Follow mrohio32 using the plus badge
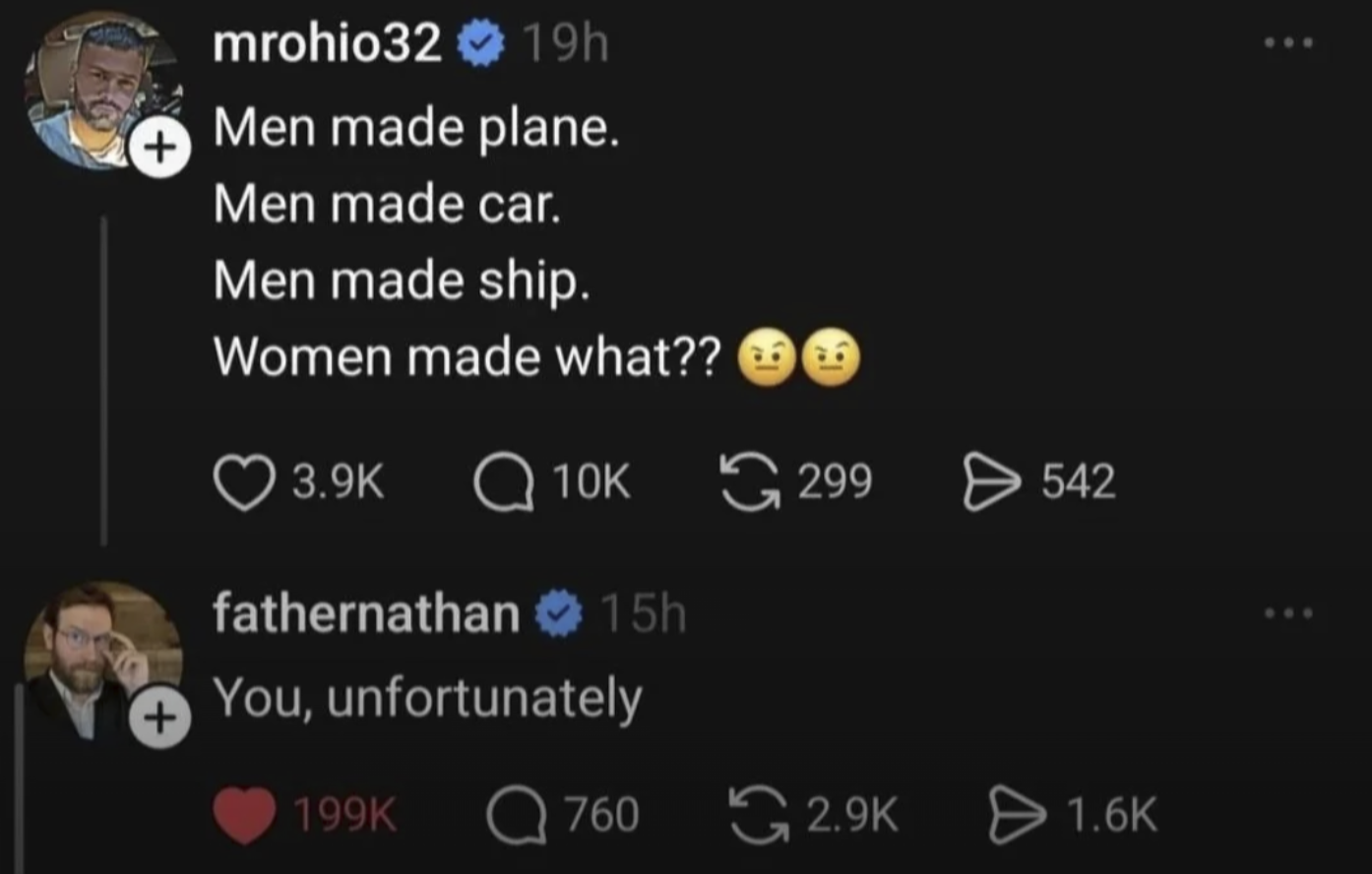Viewport: 1372px width, 874px height. [159, 149]
